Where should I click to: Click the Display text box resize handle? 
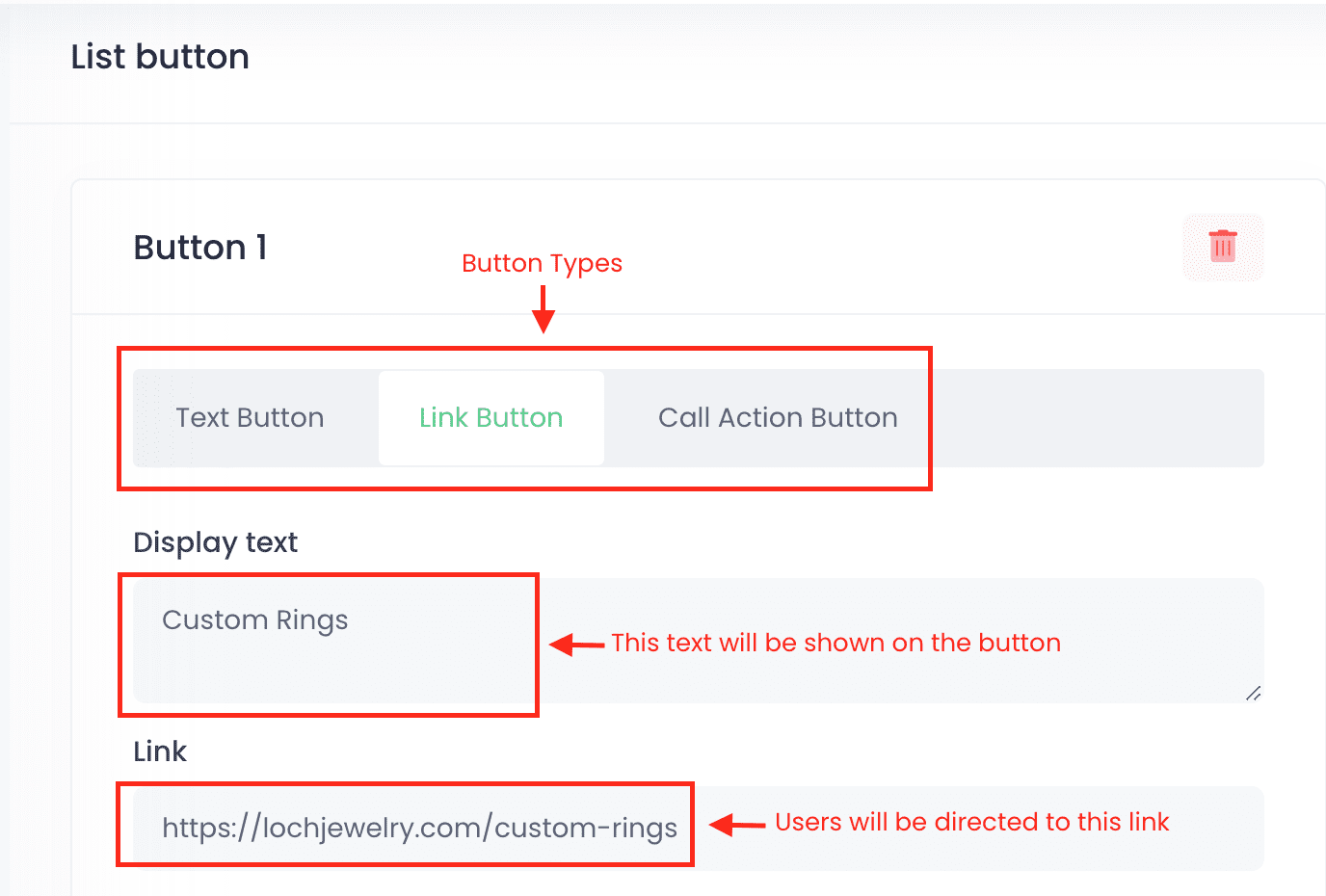coord(1253,693)
